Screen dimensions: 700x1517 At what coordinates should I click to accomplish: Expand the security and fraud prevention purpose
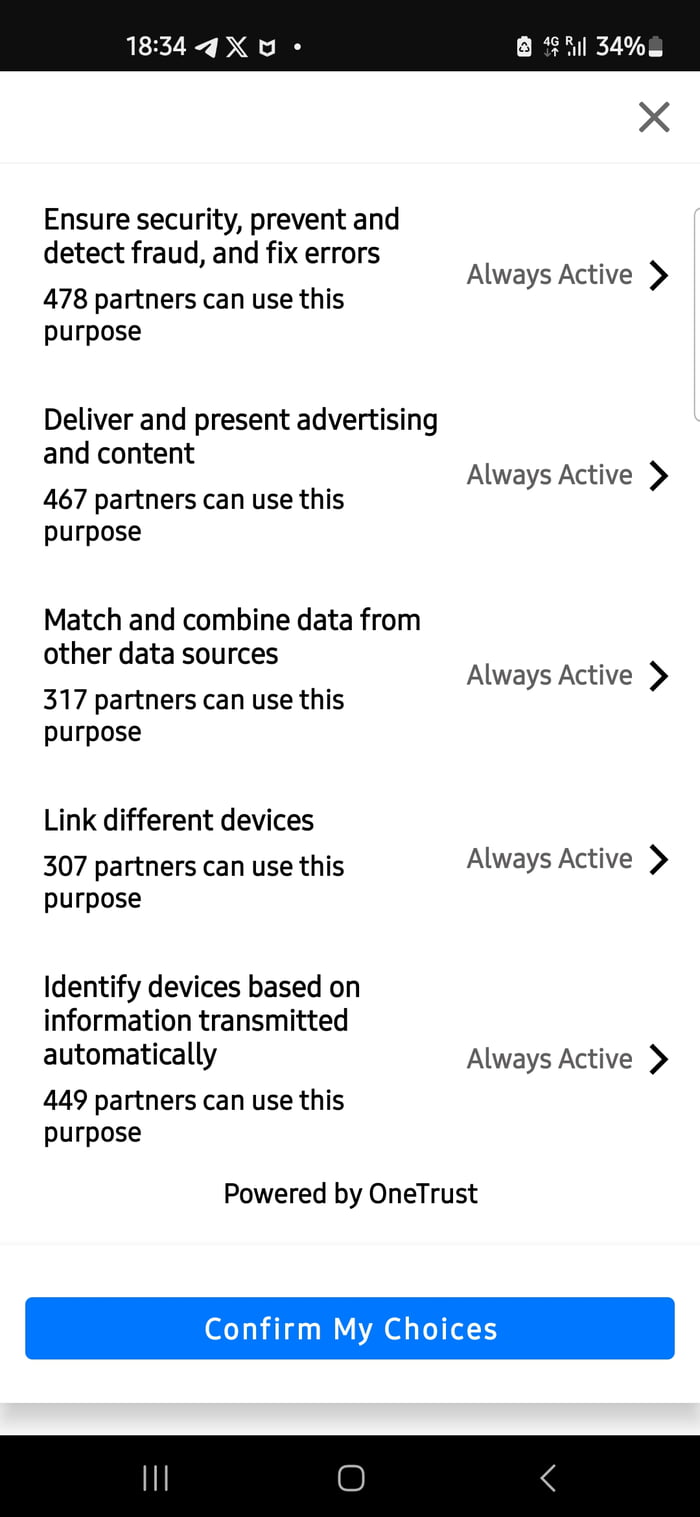[657, 275]
